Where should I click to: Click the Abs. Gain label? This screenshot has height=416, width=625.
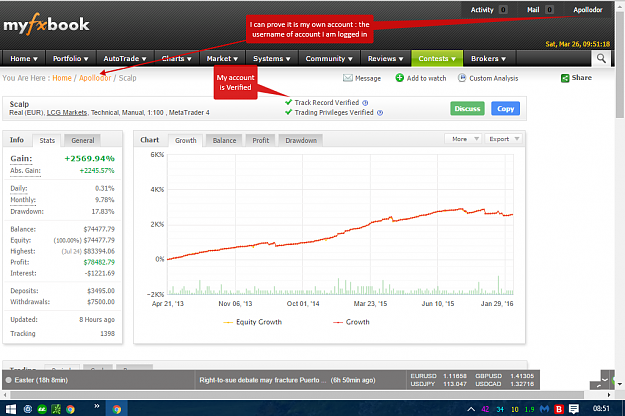(x=26, y=171)
